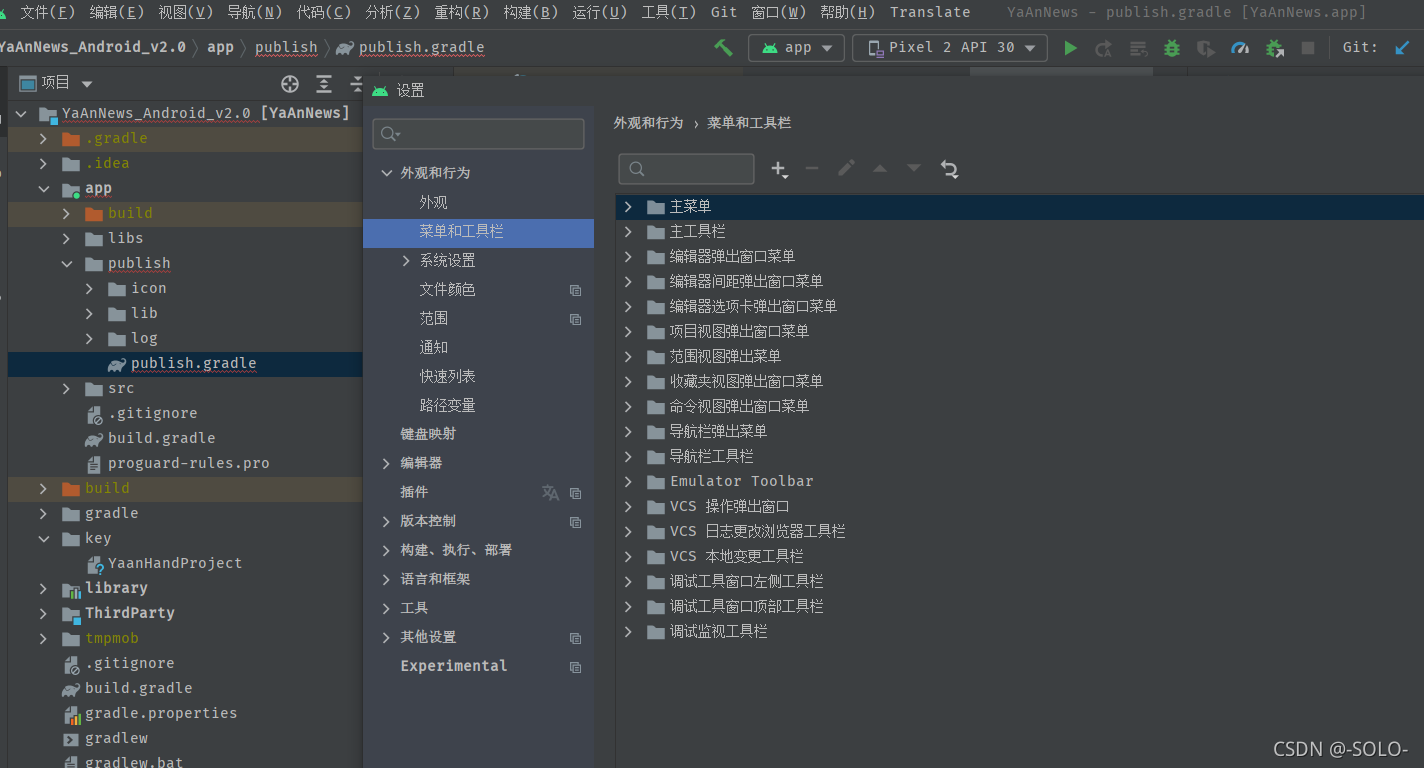
Task: Open the 重构(R) menu
Action: point(462,12)
